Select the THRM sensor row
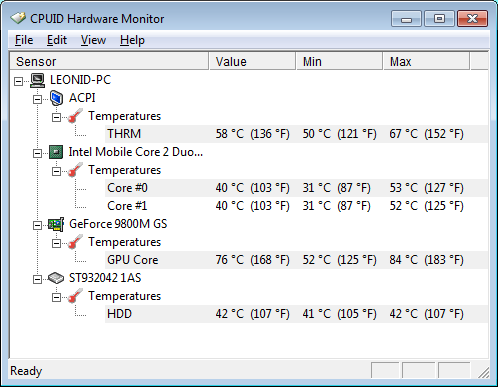 coord(297,134)
